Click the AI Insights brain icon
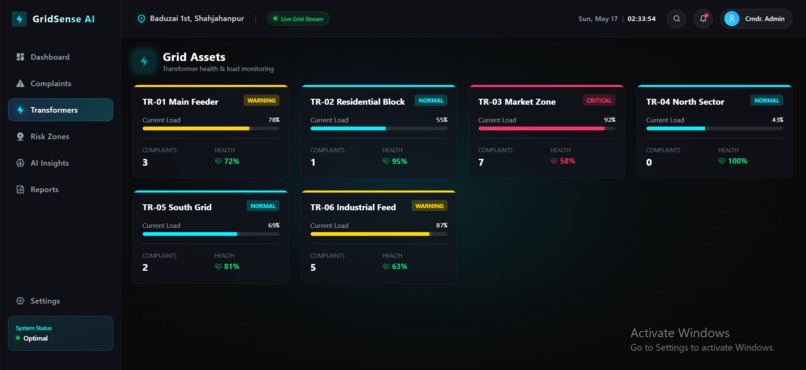The image size is (806, 370). tap(20, 163)
